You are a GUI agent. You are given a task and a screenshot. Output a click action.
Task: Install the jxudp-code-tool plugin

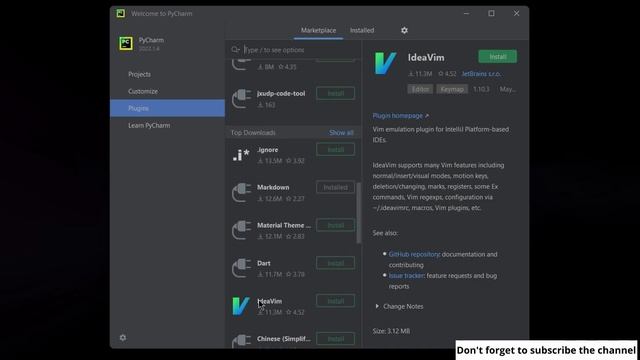click(336, 93)
